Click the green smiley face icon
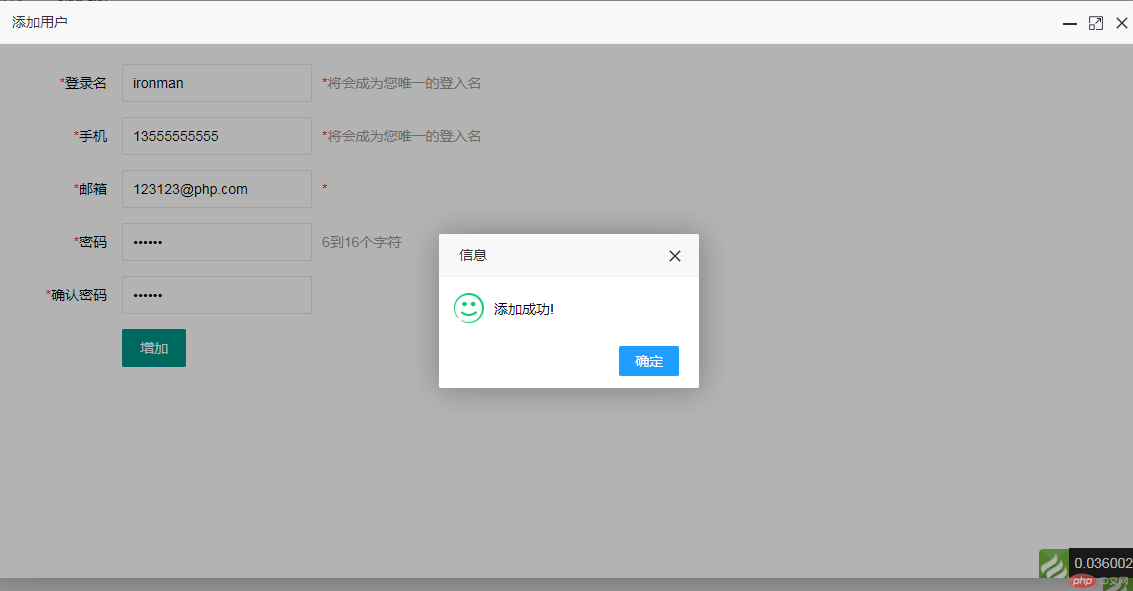1133x591 pixels. (469, 309)
